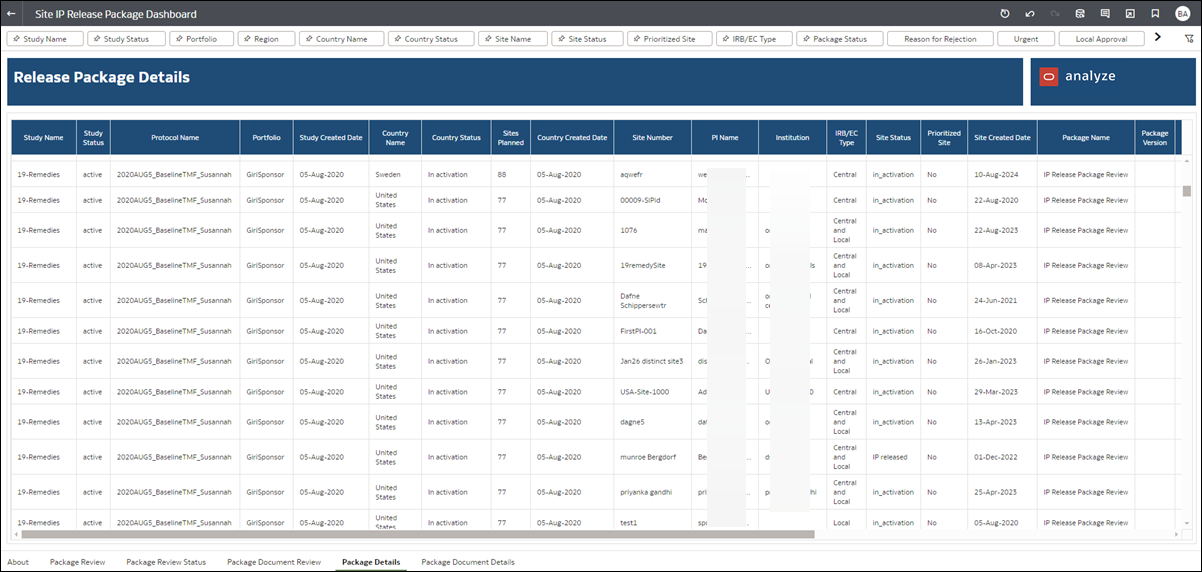Click the Protocol Name column header
The image size is (1202, 572).
(175, 138)
